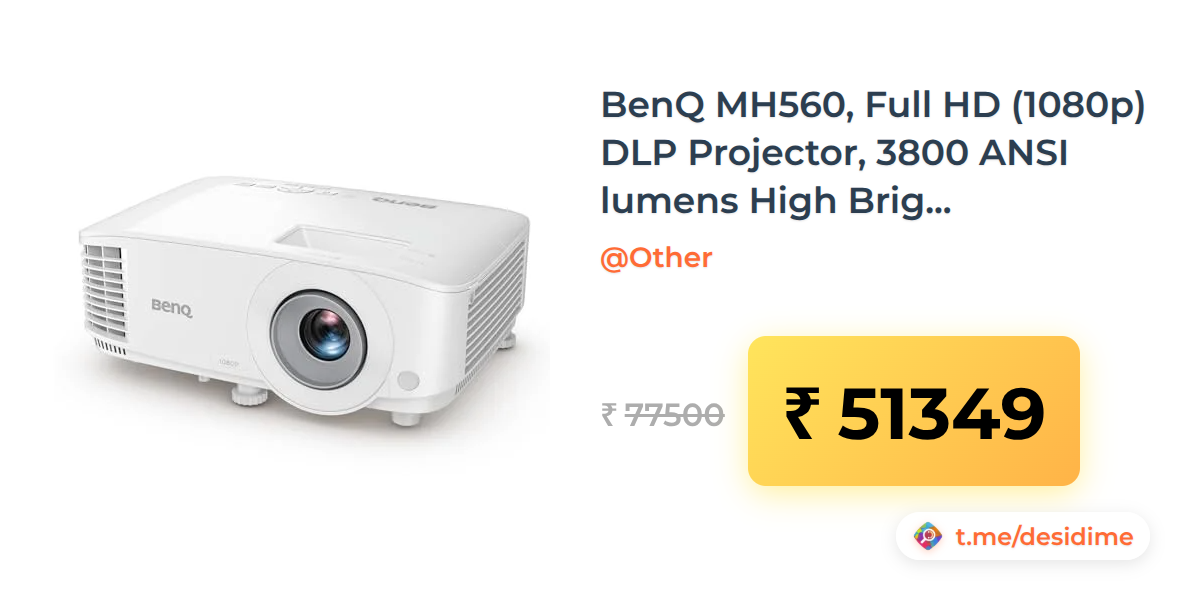The height and width of the screenshot is (600, 1200).
Task: Click the white t.me/desidime pill badge
Action: (1023, 537)
